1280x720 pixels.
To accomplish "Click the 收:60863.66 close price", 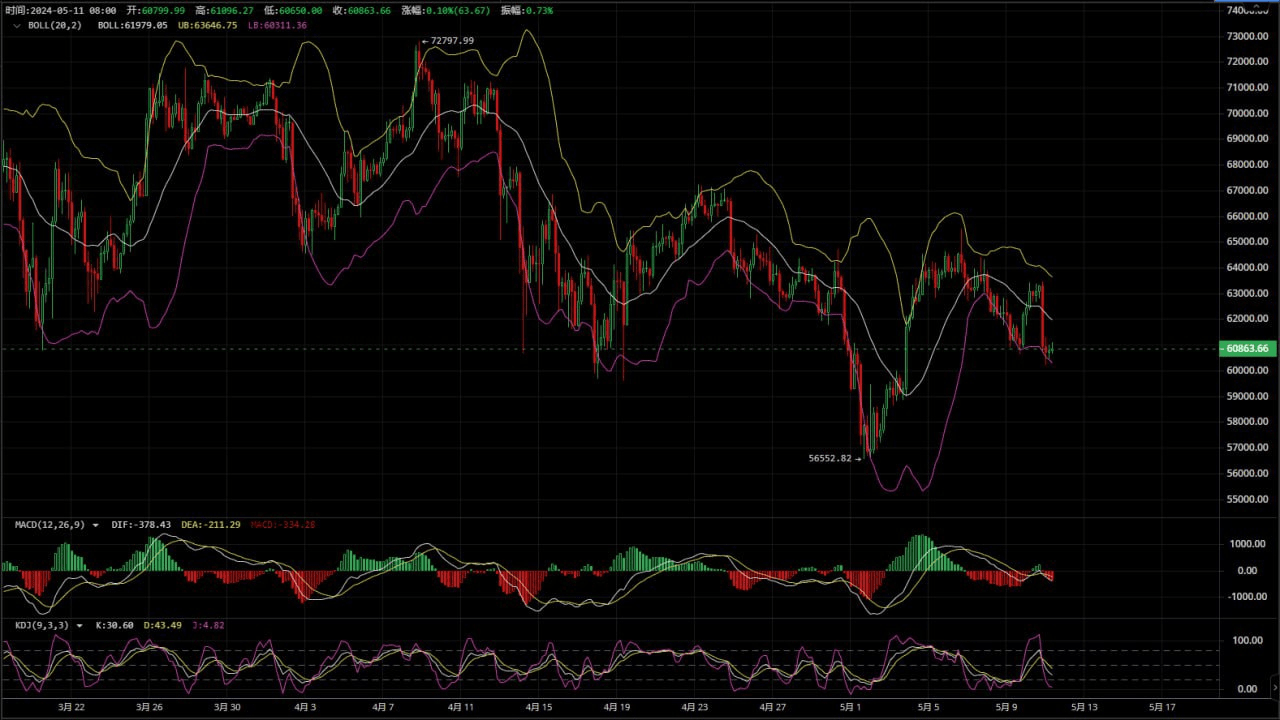I will (362, 10).
